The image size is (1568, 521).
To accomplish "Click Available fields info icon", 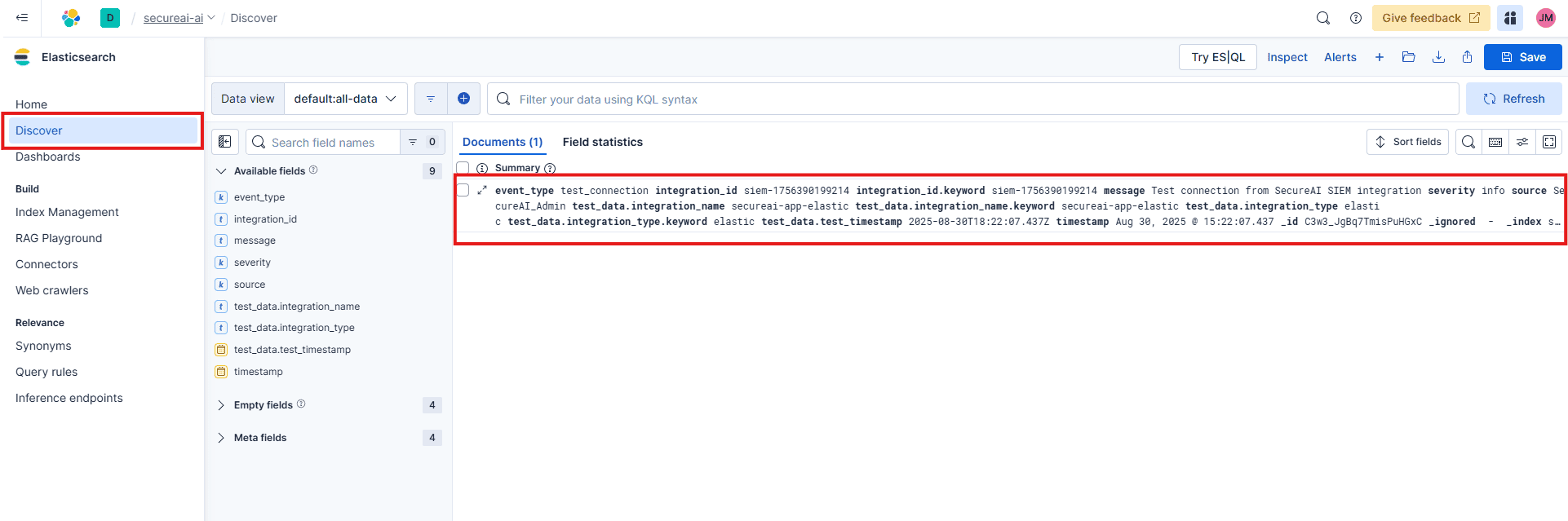I will pos(313,170).
